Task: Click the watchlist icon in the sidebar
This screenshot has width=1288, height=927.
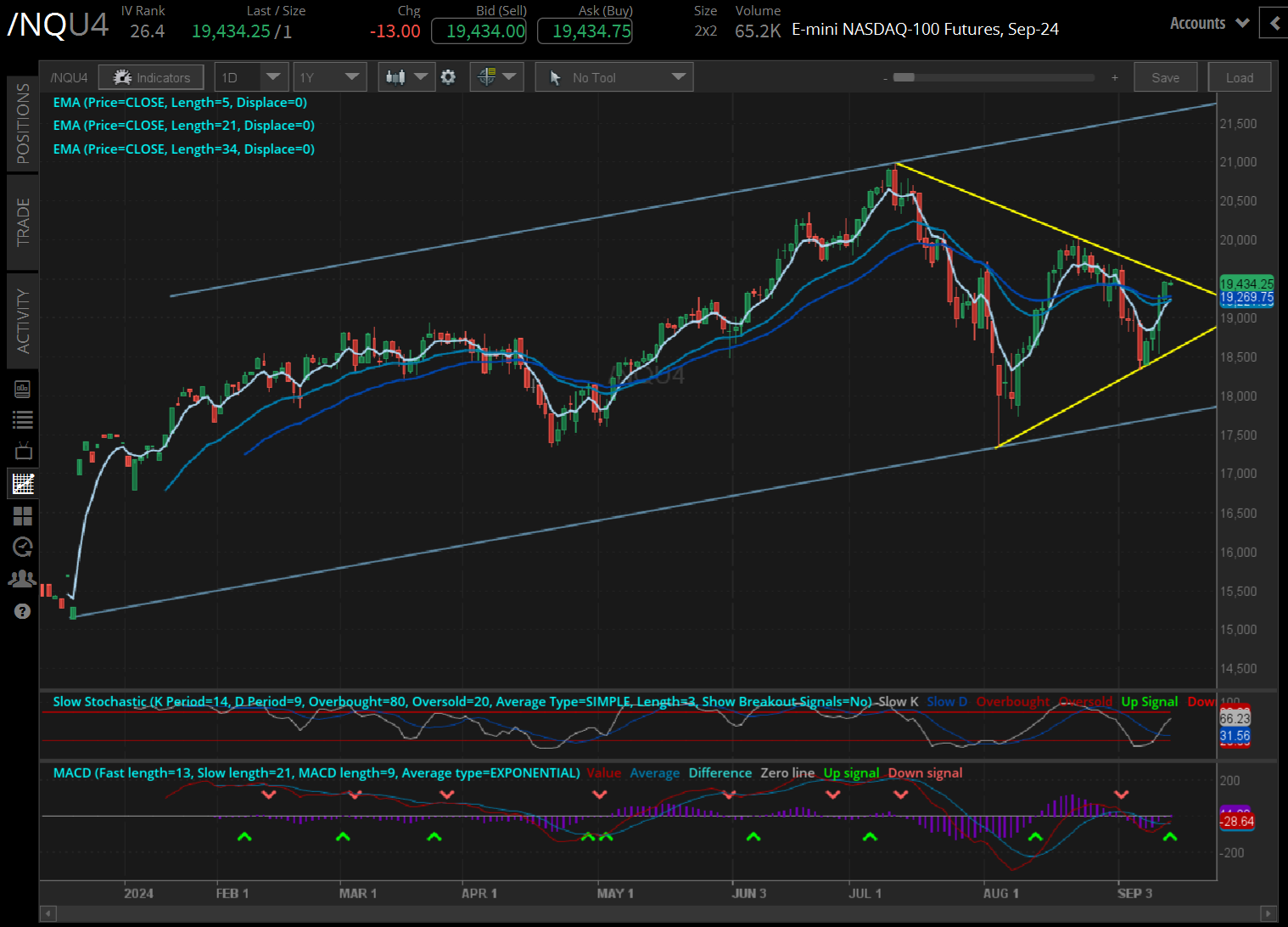Action: [x=23, y=419]
